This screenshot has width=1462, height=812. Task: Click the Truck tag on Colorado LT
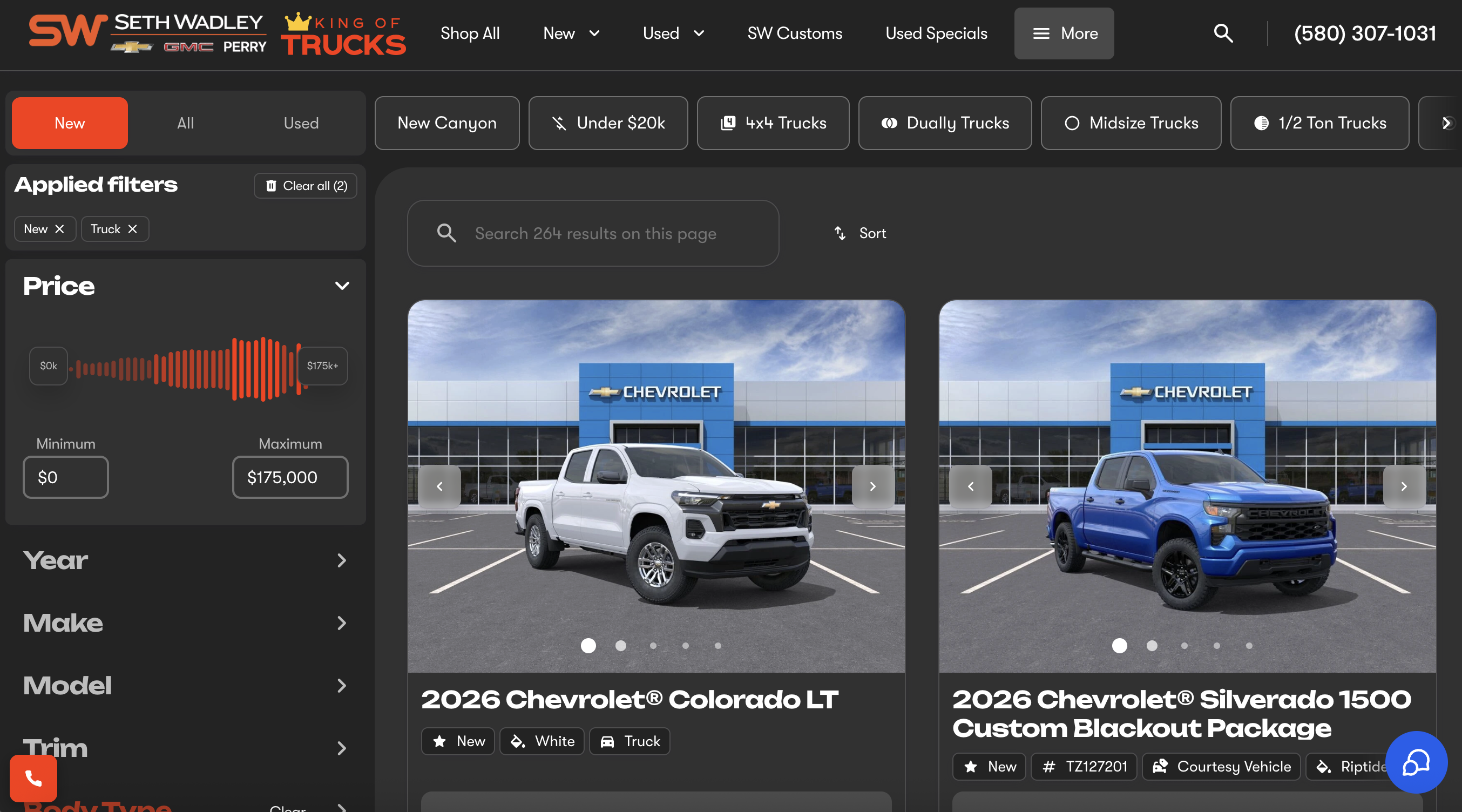tap(630, 741)
